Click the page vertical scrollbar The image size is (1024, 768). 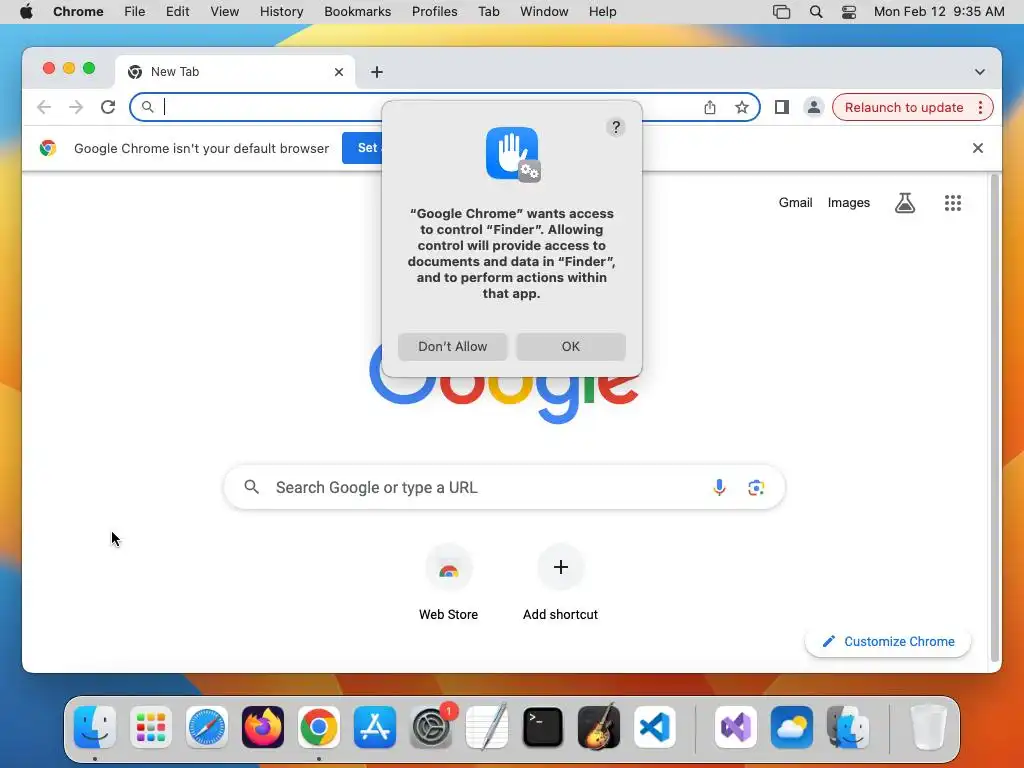coord(995,418)
